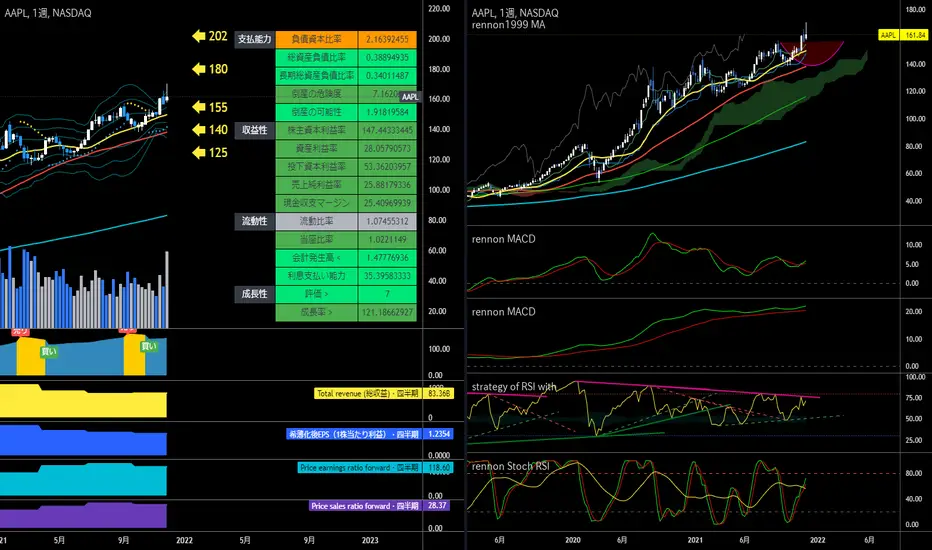932x550 pixels.
Task: Click the value 118.60 tag
Action: tap(439, 468)
